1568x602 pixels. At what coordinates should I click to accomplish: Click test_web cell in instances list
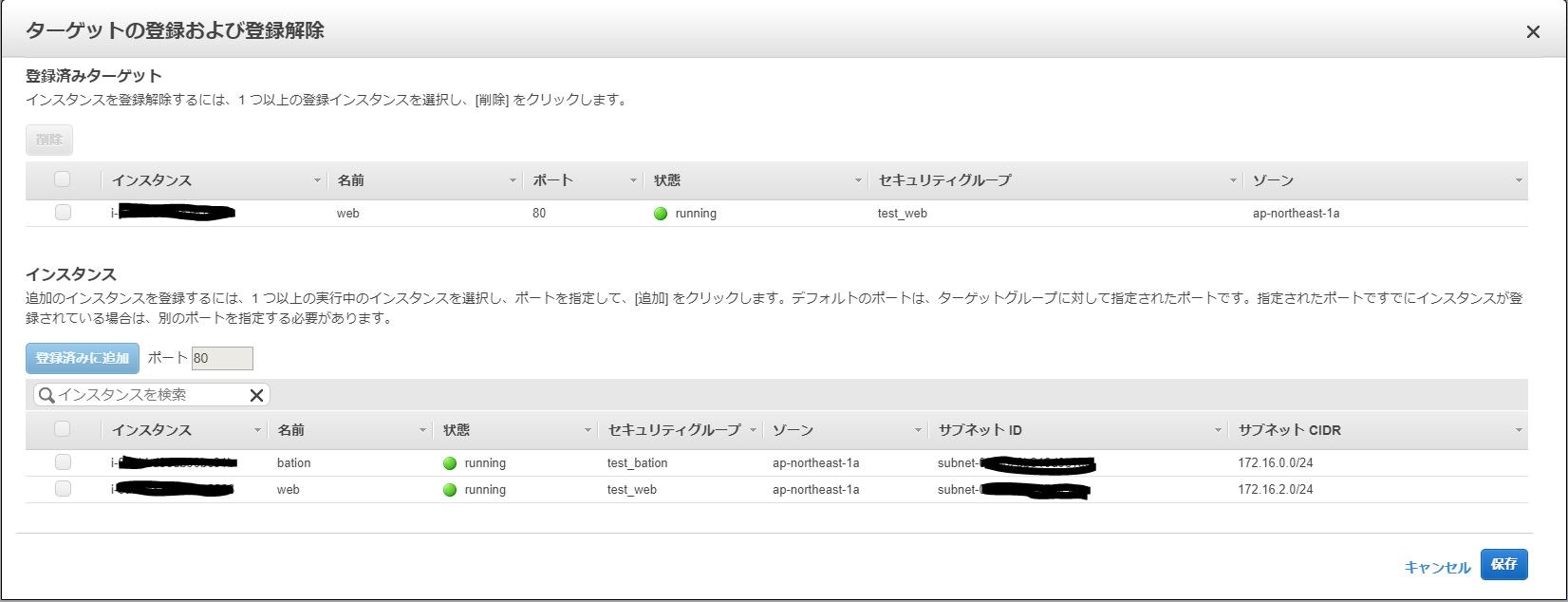point(632,490)
